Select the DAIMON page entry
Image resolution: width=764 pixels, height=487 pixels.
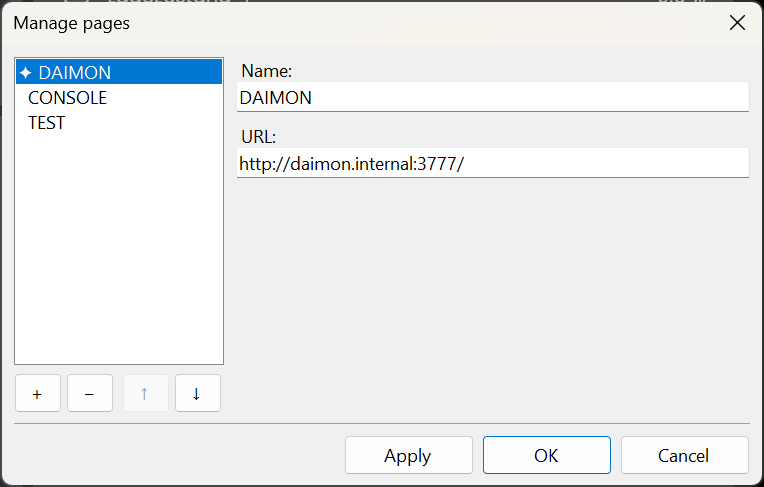click(75, 73)
